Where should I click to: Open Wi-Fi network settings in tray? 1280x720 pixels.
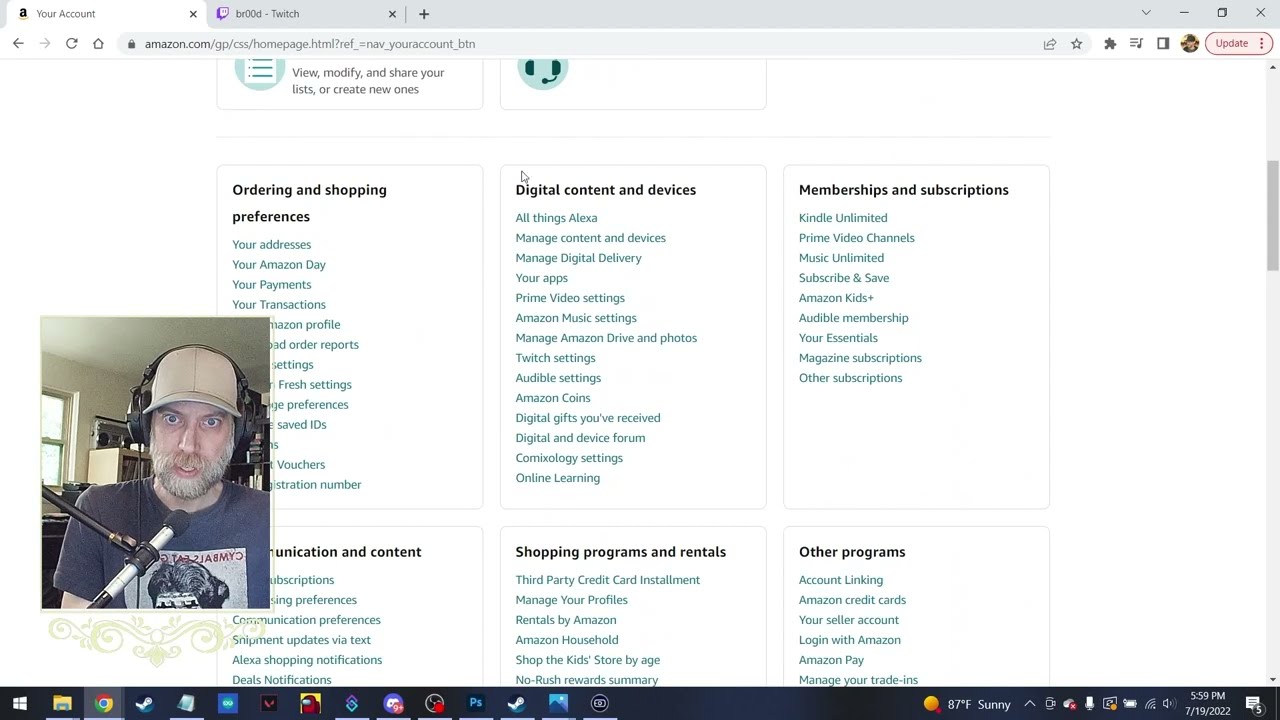click(x=1150, y=704)
